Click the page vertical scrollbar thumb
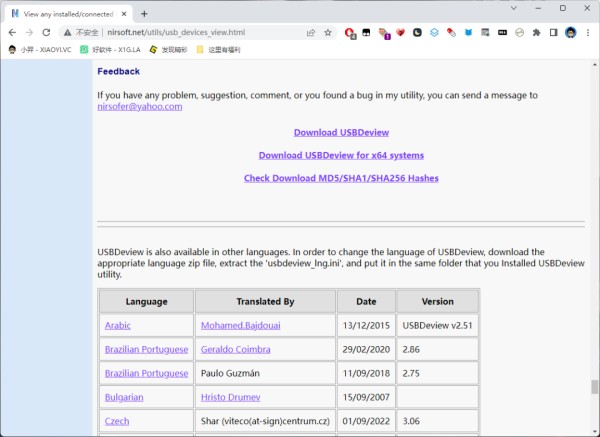Viewport: 600px width, 437px height. pyautogui.click(x=594, y=386)
